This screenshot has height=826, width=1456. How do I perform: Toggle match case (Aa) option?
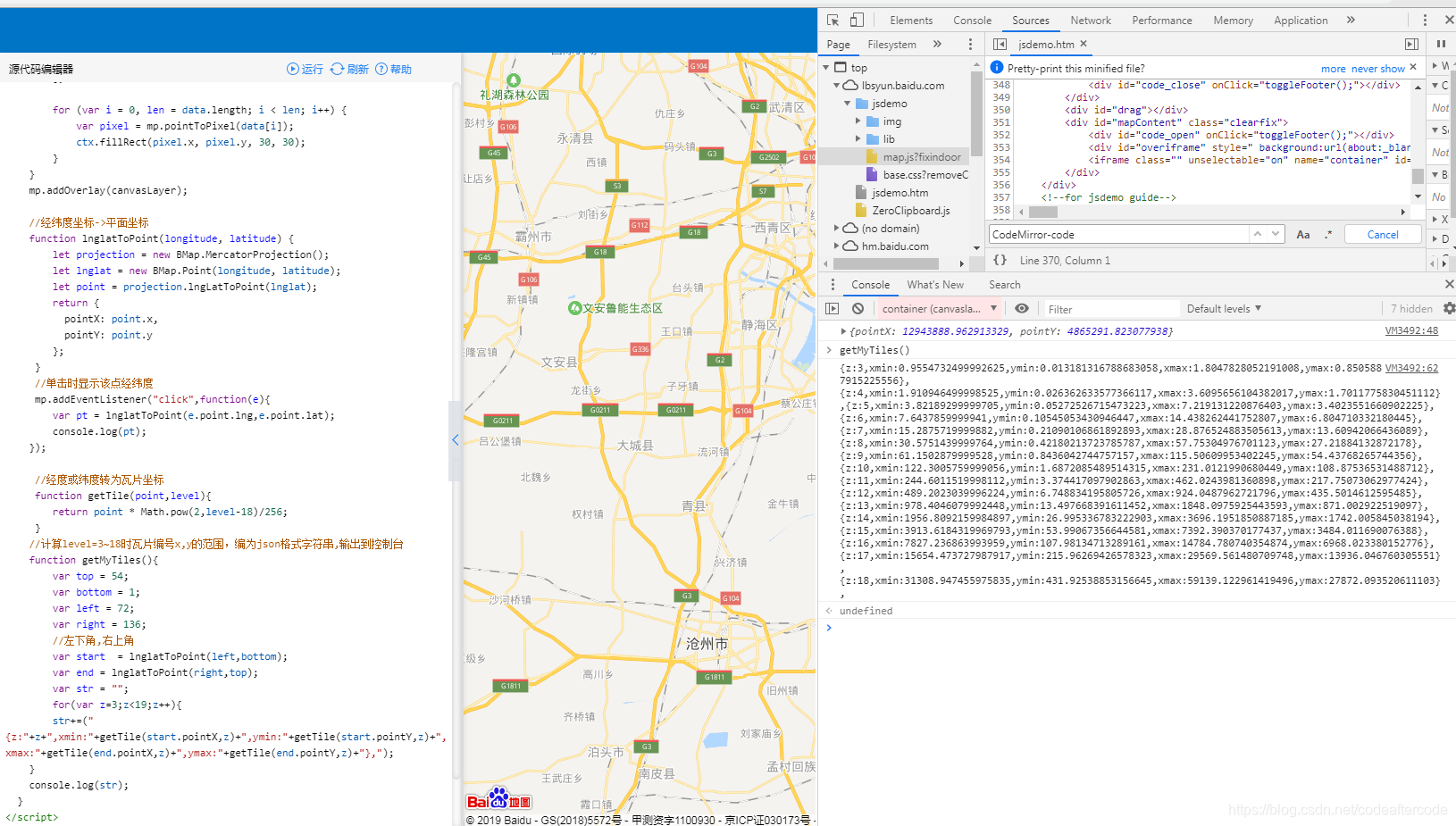[1303, 234]
